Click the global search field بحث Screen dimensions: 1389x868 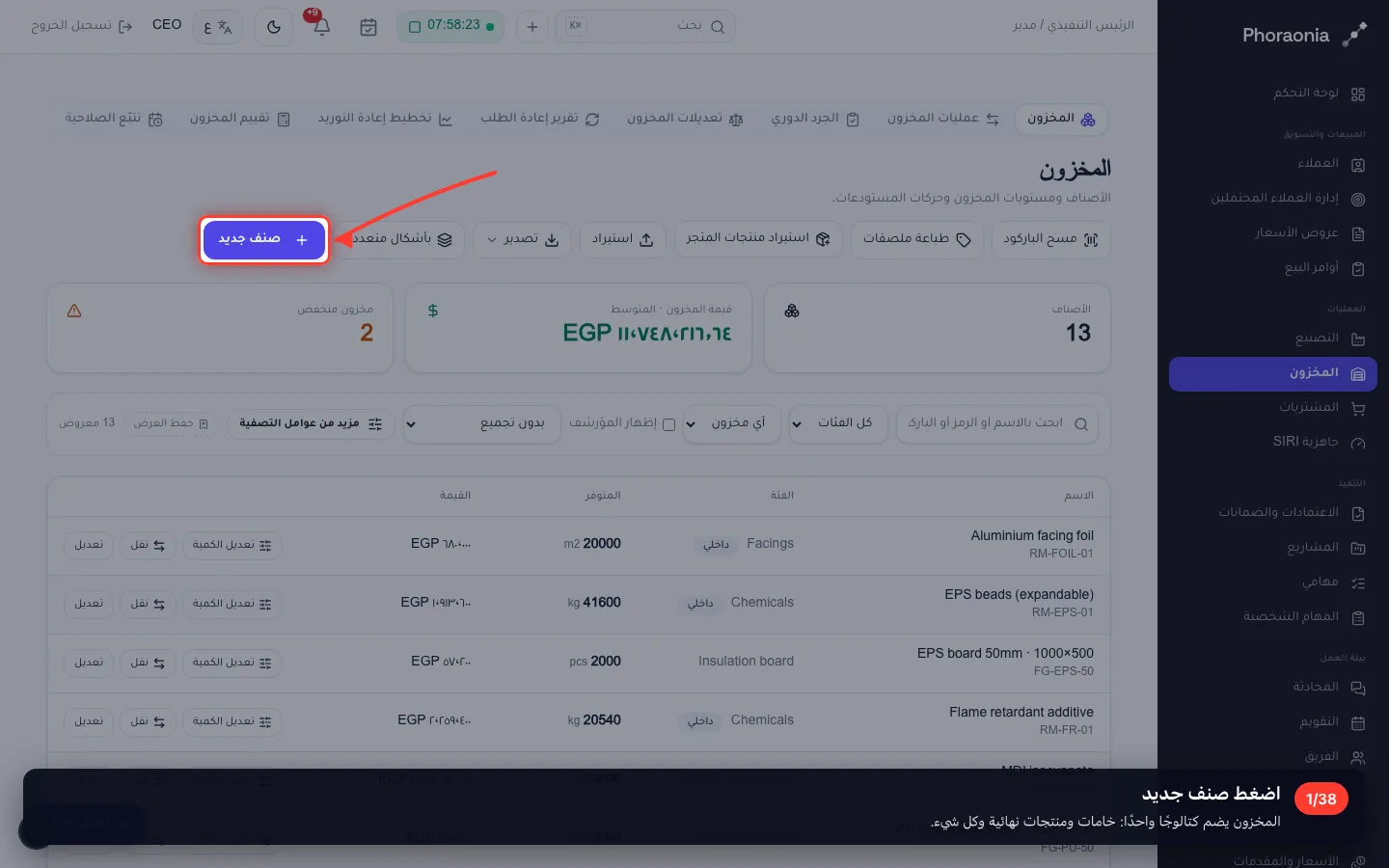click(644, 26)
